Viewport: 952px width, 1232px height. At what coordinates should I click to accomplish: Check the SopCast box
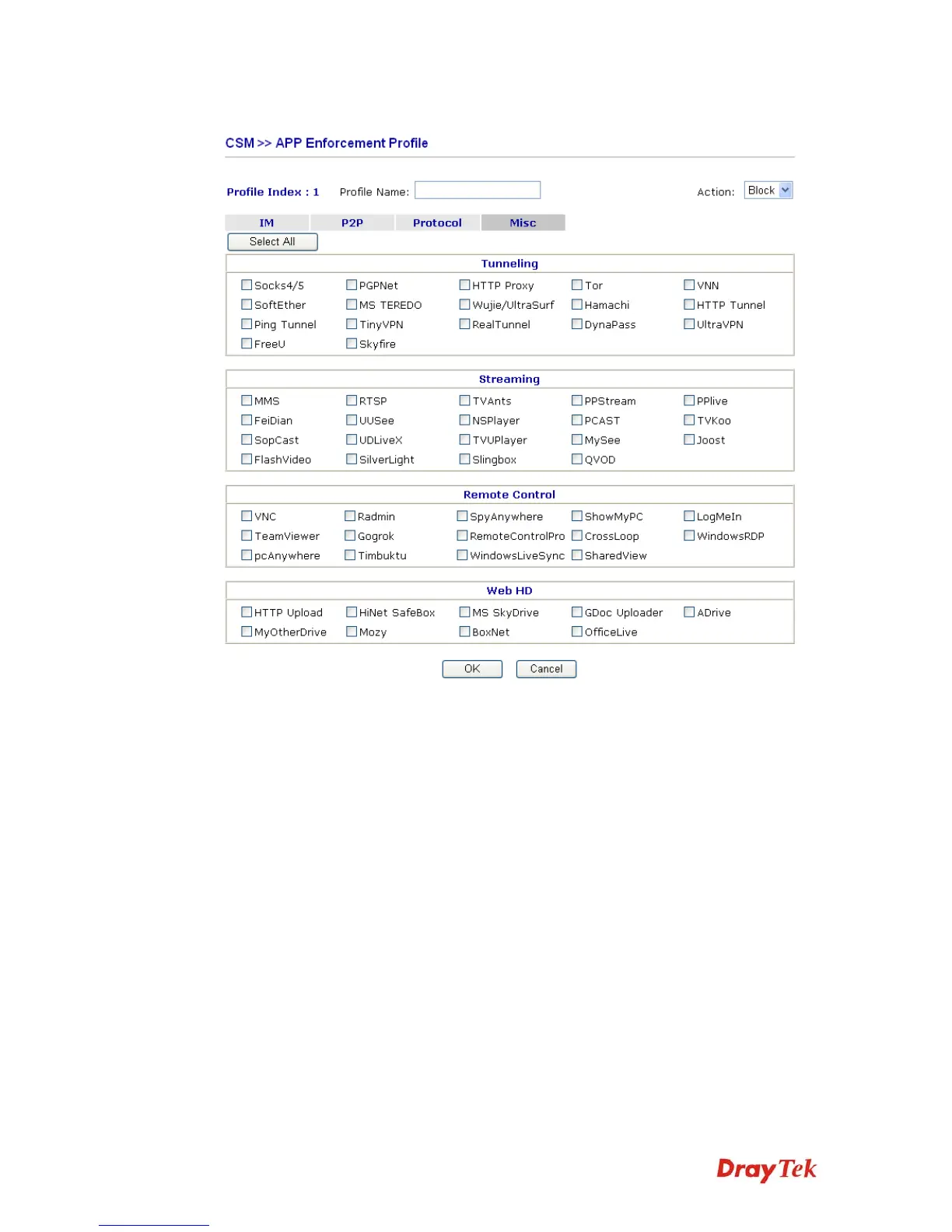(x=247, y=439)
